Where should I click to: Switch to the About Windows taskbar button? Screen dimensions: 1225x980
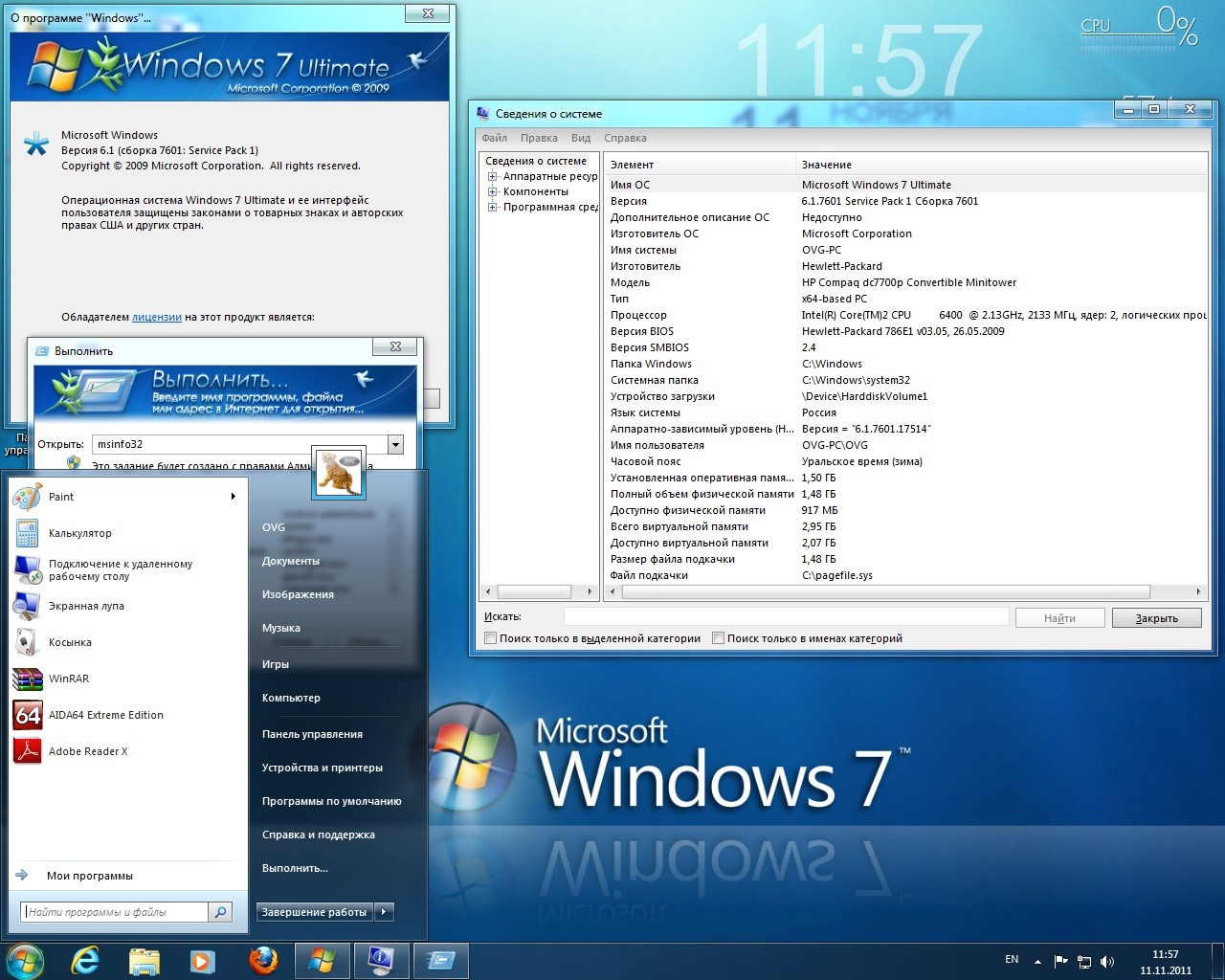coord(323,961)
